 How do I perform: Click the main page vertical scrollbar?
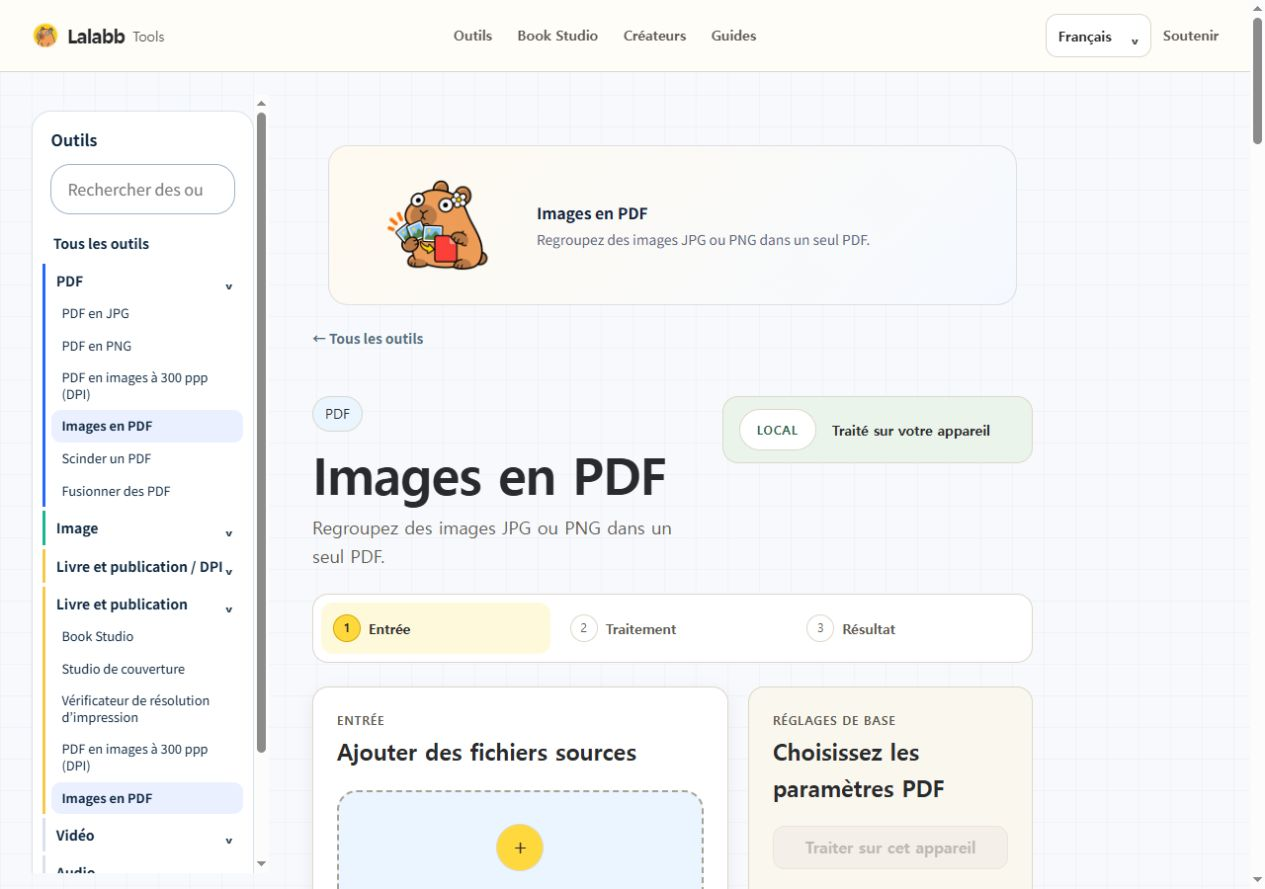(1258, 82)
